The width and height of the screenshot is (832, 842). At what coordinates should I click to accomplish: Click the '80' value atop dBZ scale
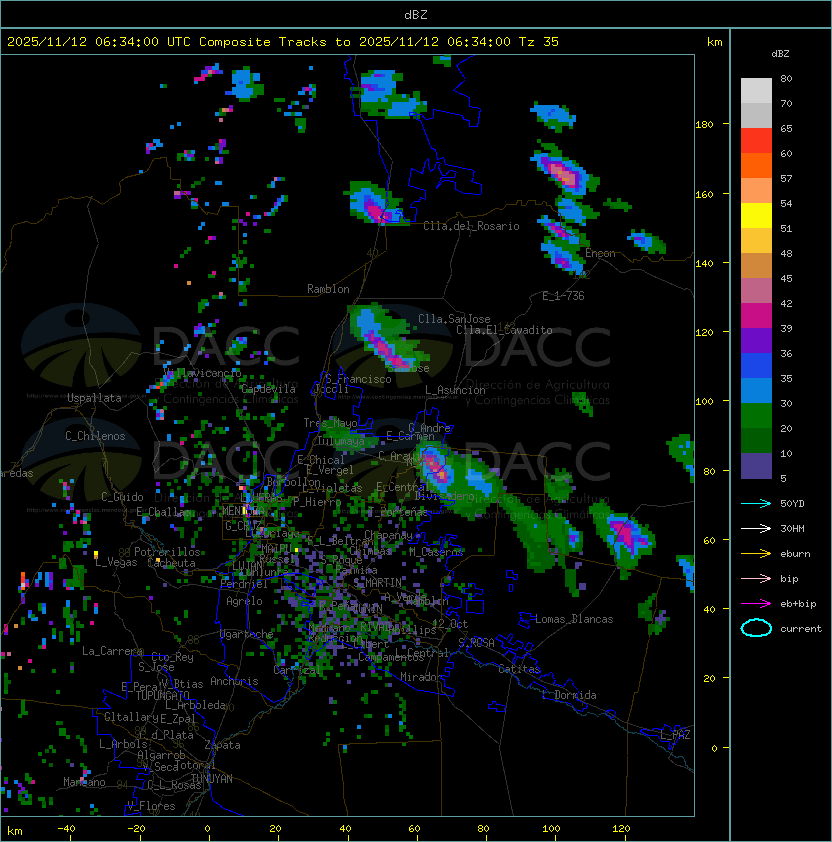coord(786,78)
